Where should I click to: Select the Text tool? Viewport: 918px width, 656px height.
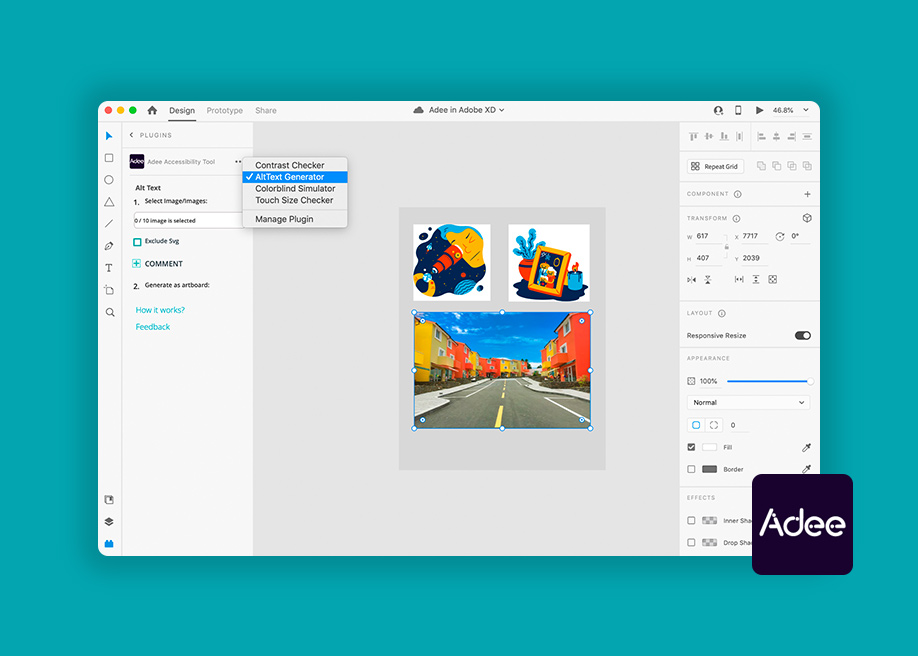108,268
